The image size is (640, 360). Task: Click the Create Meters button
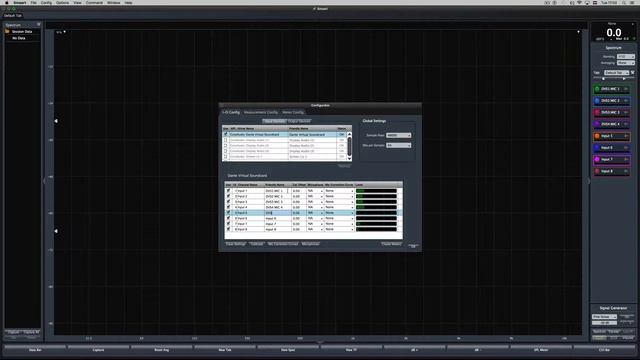pyautogui.click(x=391, y=244)
